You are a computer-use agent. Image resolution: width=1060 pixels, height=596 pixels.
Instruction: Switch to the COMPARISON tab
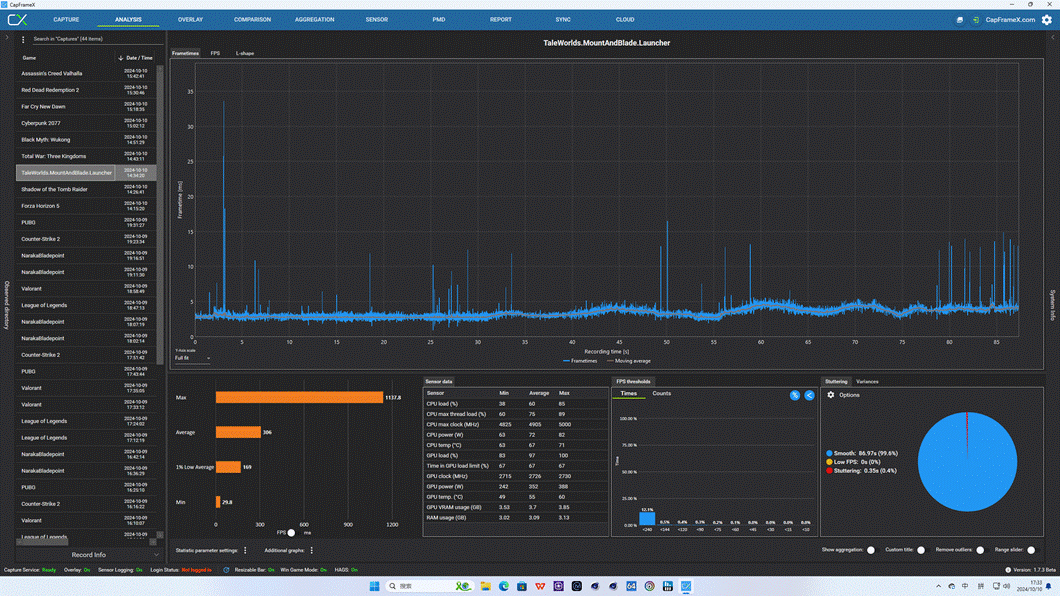252,20
